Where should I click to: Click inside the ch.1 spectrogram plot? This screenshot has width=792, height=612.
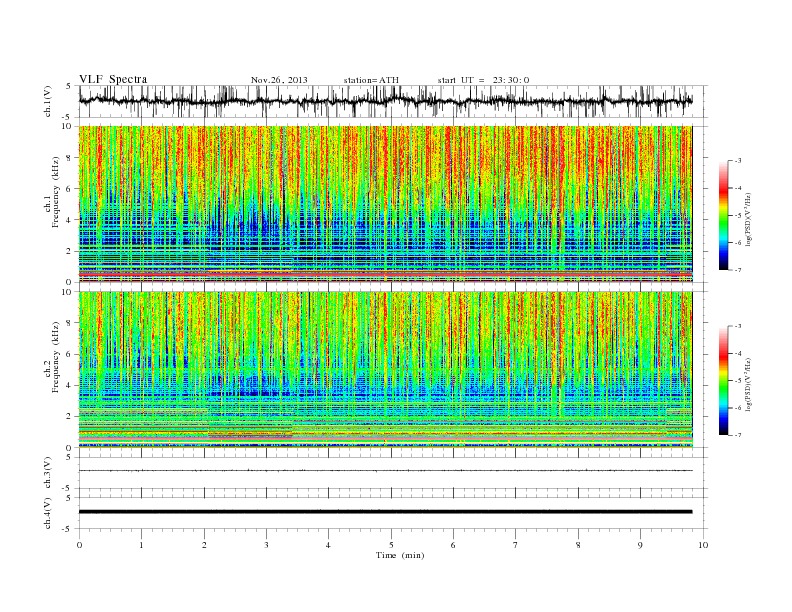click(x=385, y=204)
